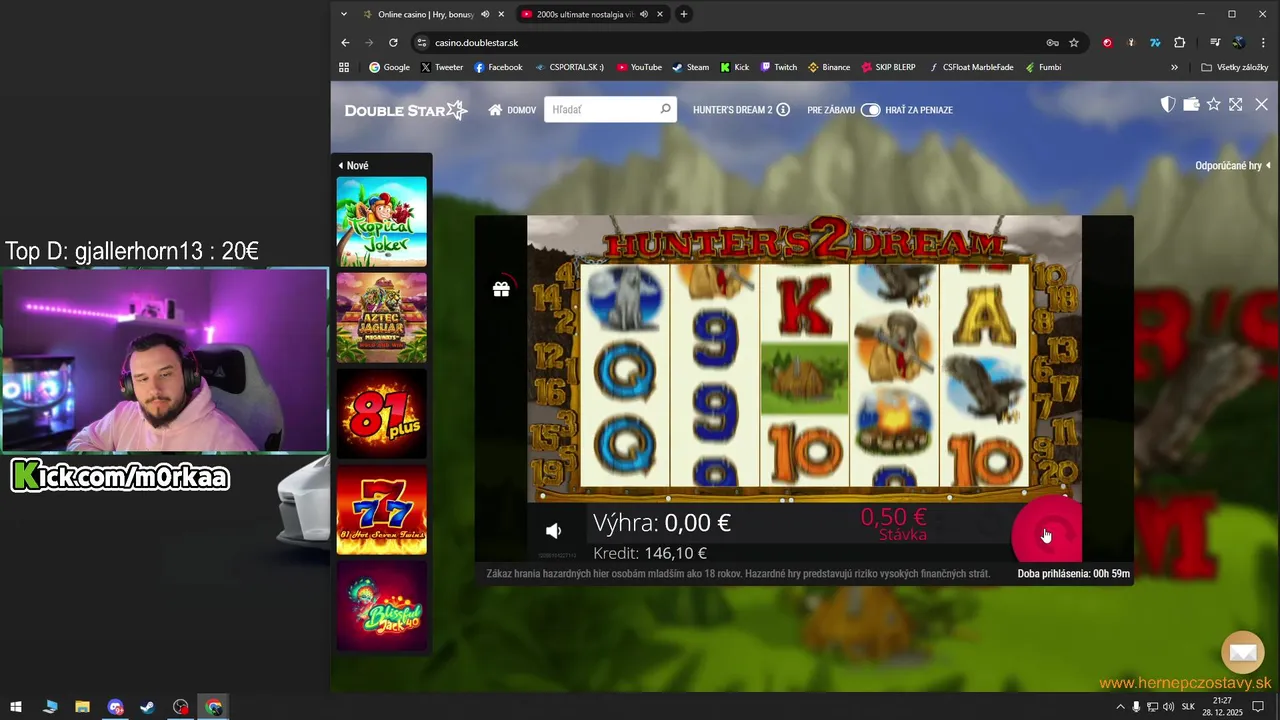Open the Chrome three-dot menu

point(1262,43)
